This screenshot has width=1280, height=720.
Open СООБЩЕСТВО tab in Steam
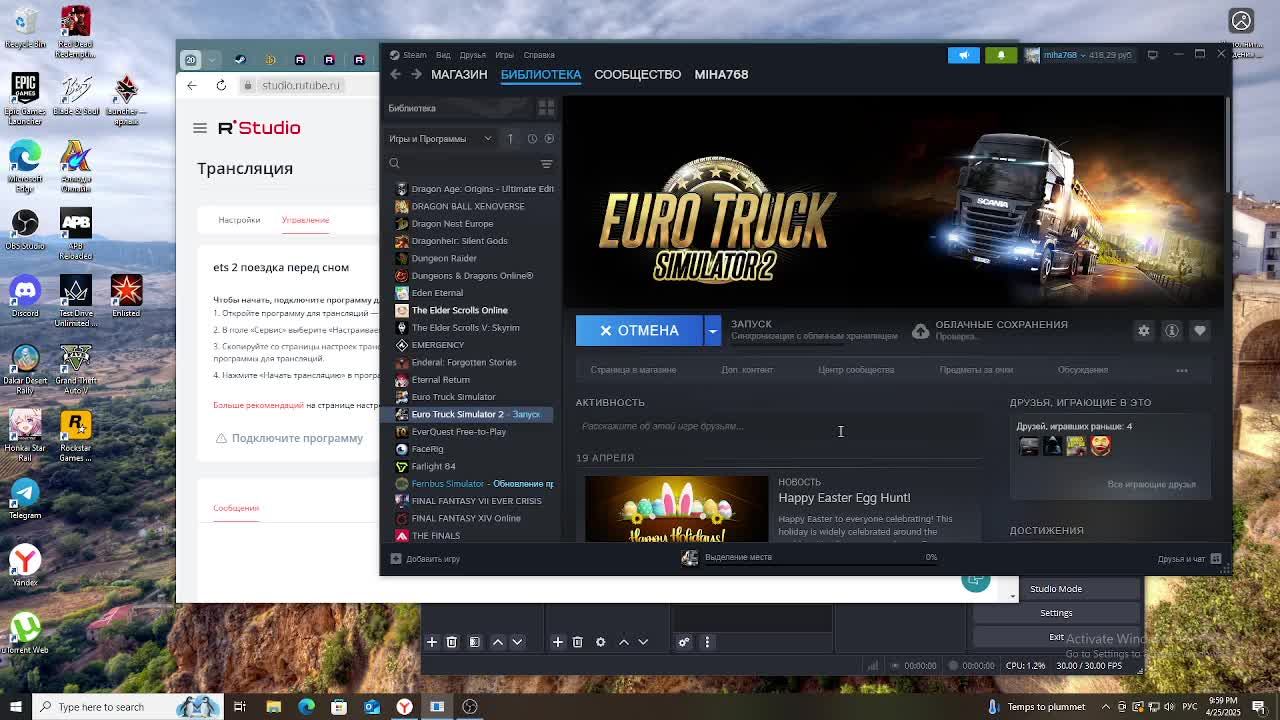[x=638, y=74]
